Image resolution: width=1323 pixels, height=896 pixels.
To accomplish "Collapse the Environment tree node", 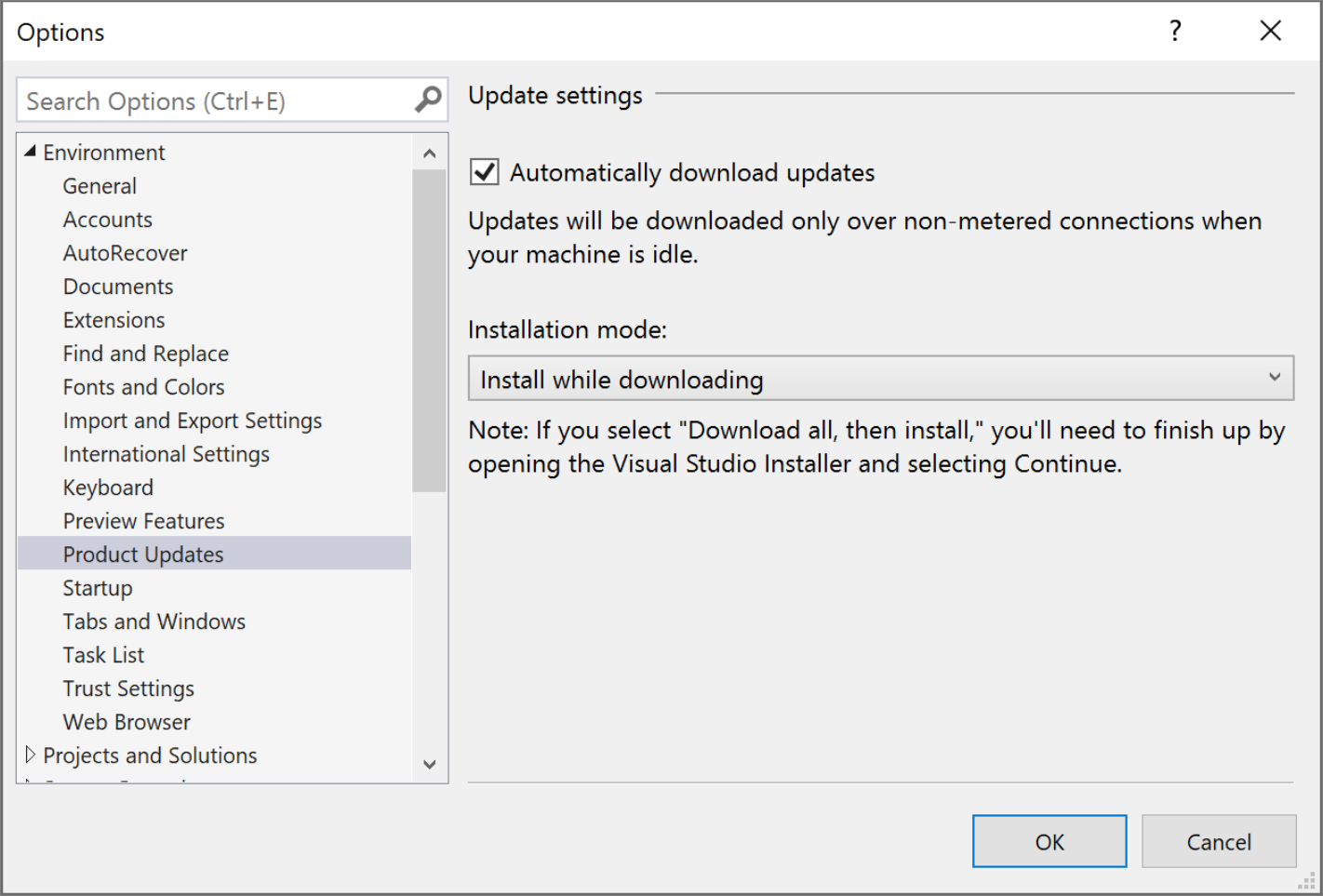I will pos(30,150).
